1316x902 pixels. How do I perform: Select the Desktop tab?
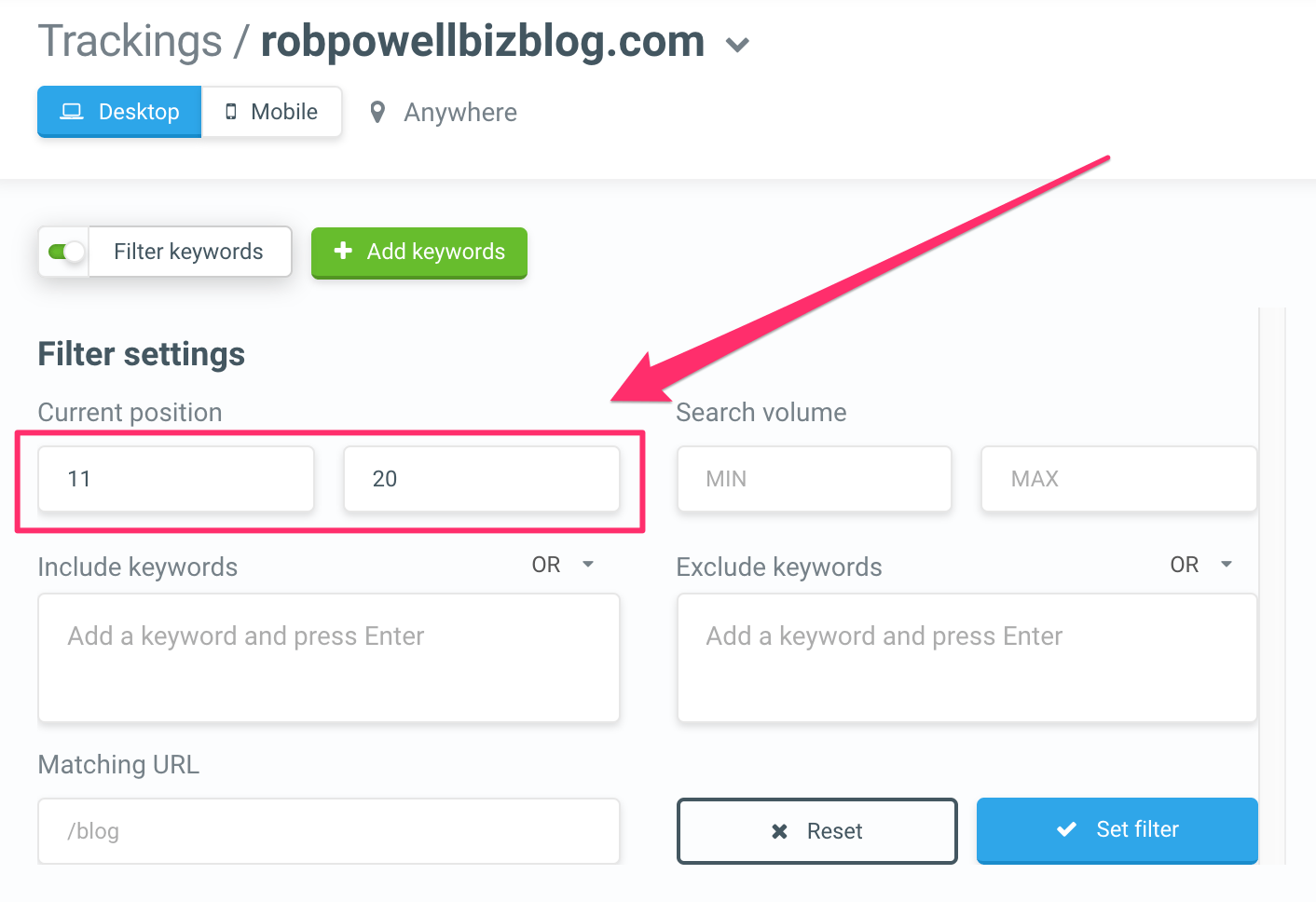pyautogui.click(x=119, y=111)
